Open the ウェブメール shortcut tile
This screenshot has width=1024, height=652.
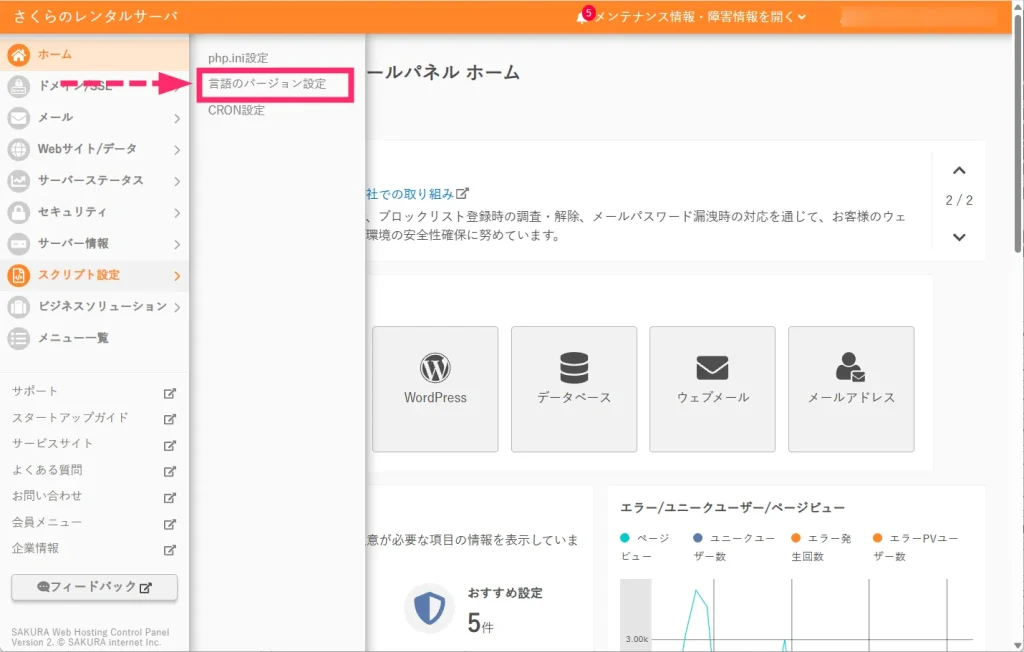[712, 389]
